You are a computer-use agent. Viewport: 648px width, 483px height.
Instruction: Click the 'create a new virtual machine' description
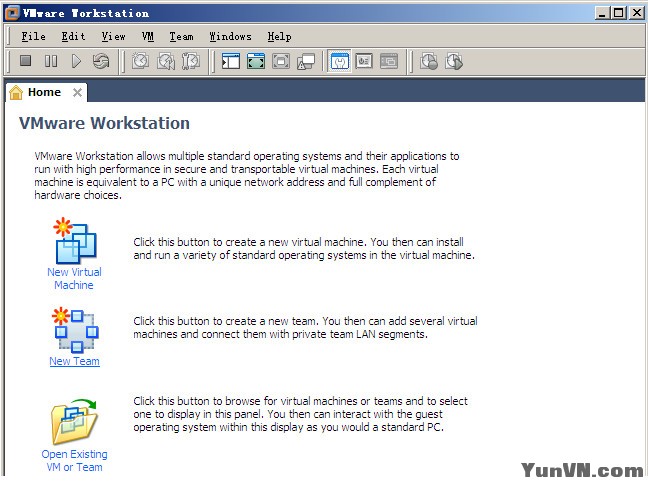(x=304, y=248)
